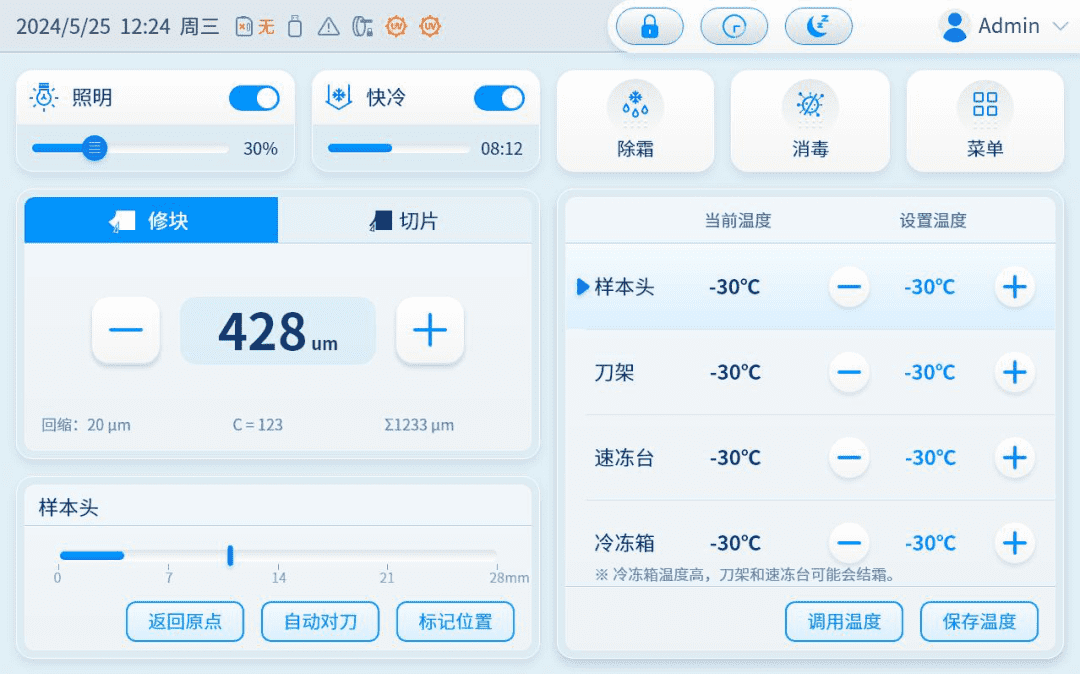Click the 照明 brightness slider handle
The height and width of the screenshot is (674, 1080).
click(95, 149)
